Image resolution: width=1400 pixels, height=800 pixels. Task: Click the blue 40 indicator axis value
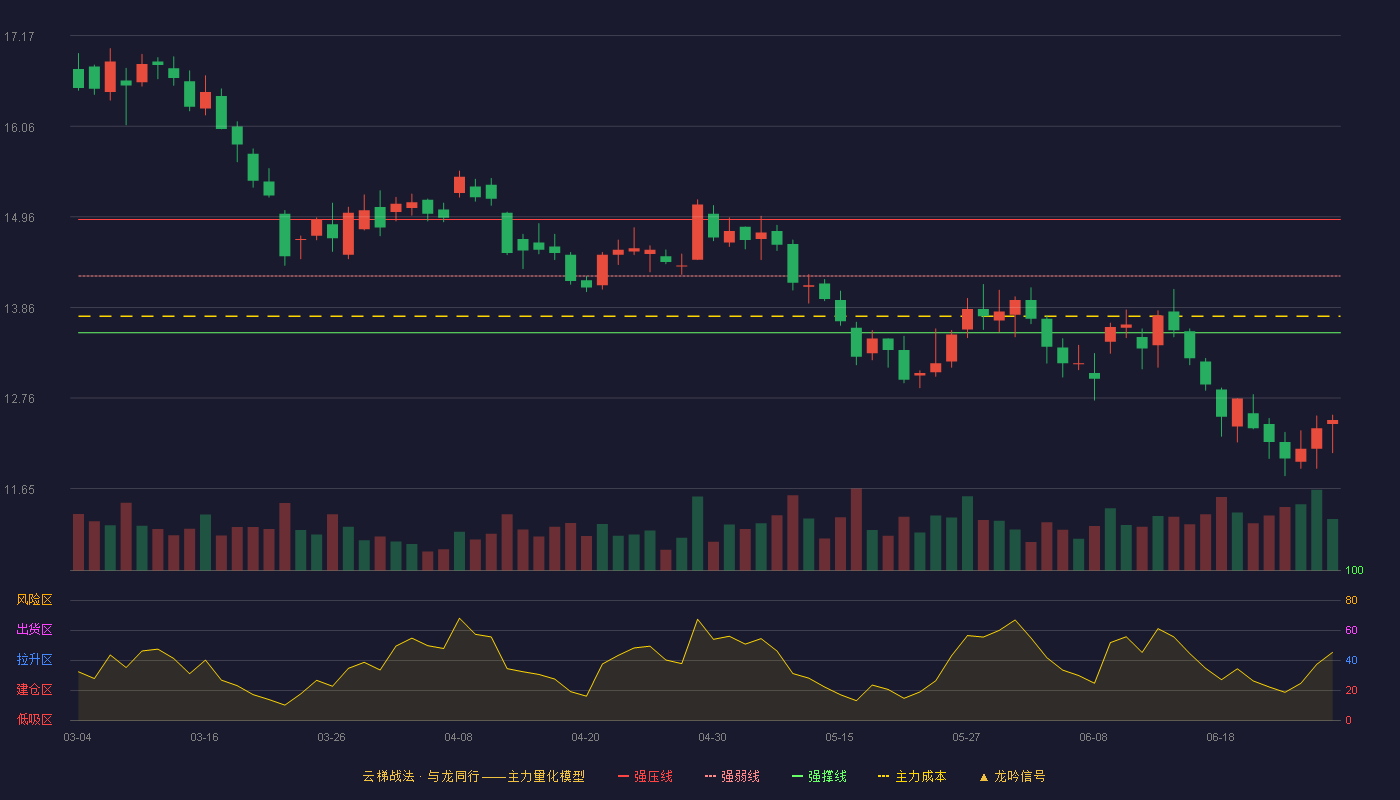[1351, 660]
